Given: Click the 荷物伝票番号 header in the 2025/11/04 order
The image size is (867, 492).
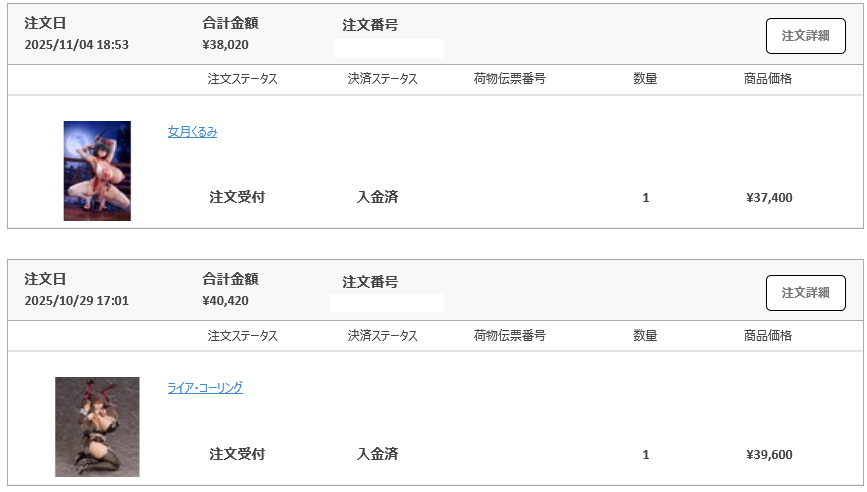Looking at the screenshot, I should [509, 79].
